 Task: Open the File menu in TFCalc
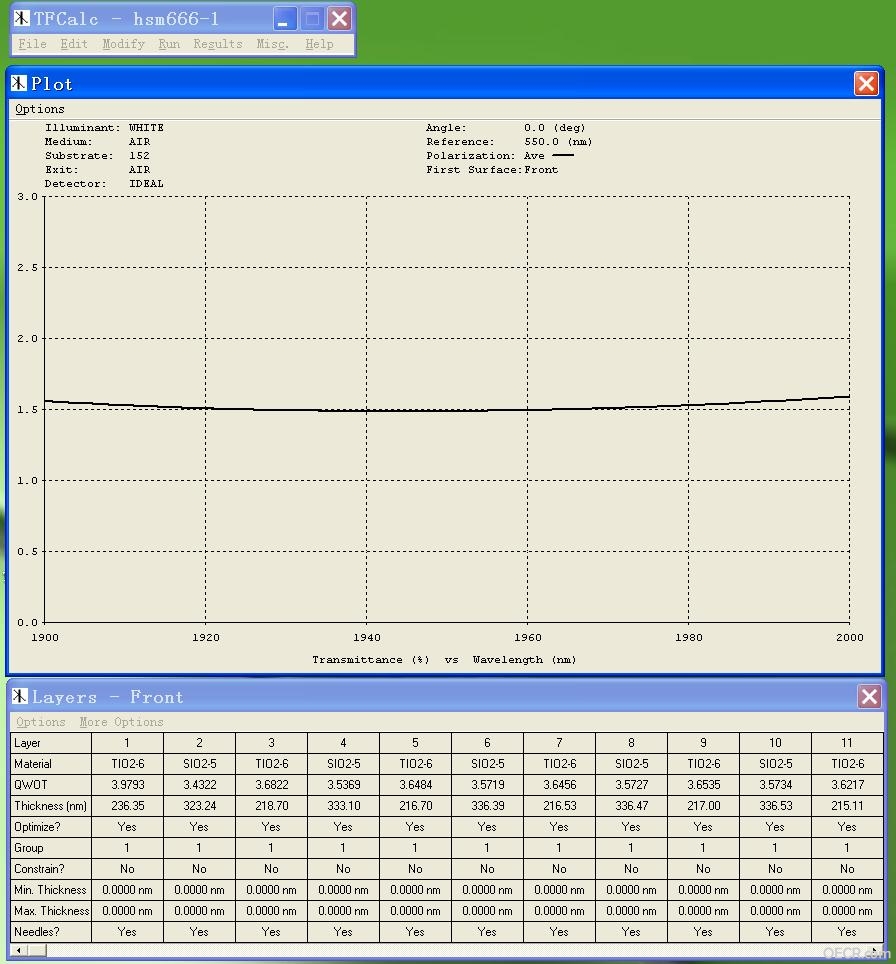coord(32,44)
